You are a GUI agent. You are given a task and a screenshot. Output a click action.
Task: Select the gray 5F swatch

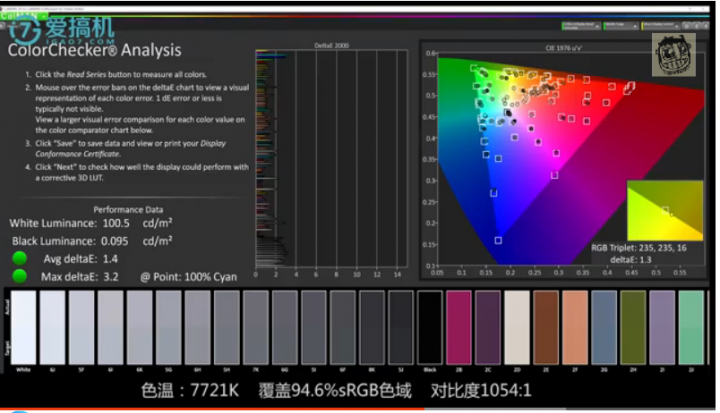click(x=81, y=327)
